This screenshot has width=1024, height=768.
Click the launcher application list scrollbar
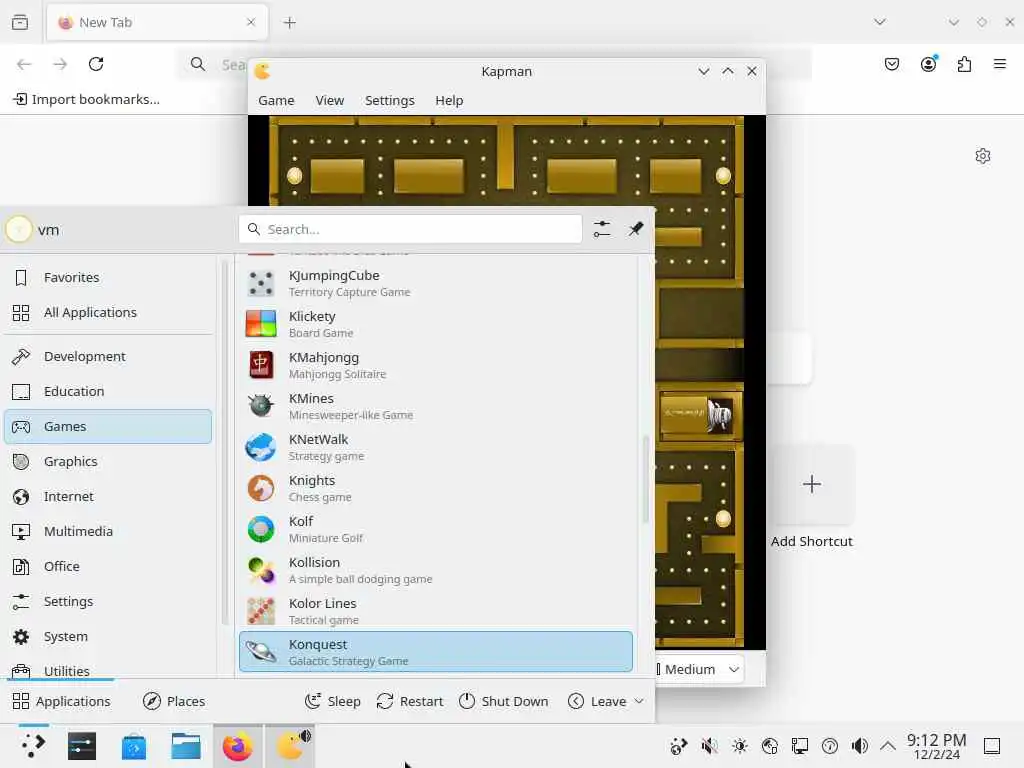[x=646, y=479]
